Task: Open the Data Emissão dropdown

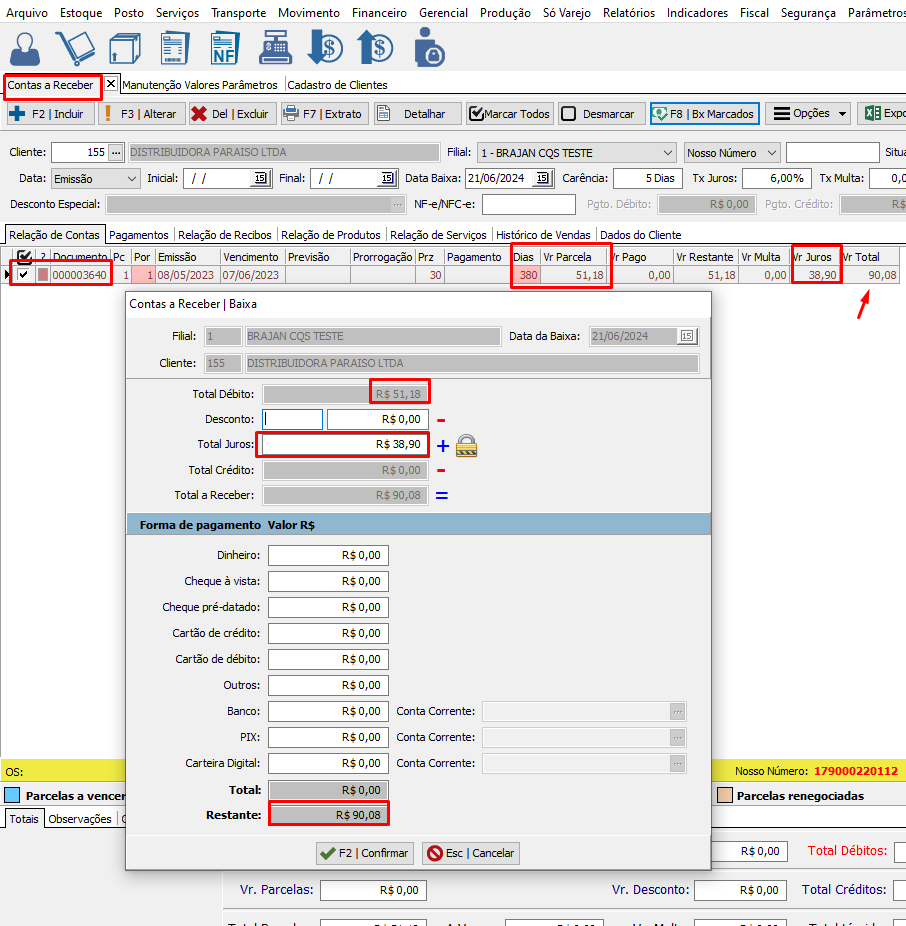Action: point(132,178)
